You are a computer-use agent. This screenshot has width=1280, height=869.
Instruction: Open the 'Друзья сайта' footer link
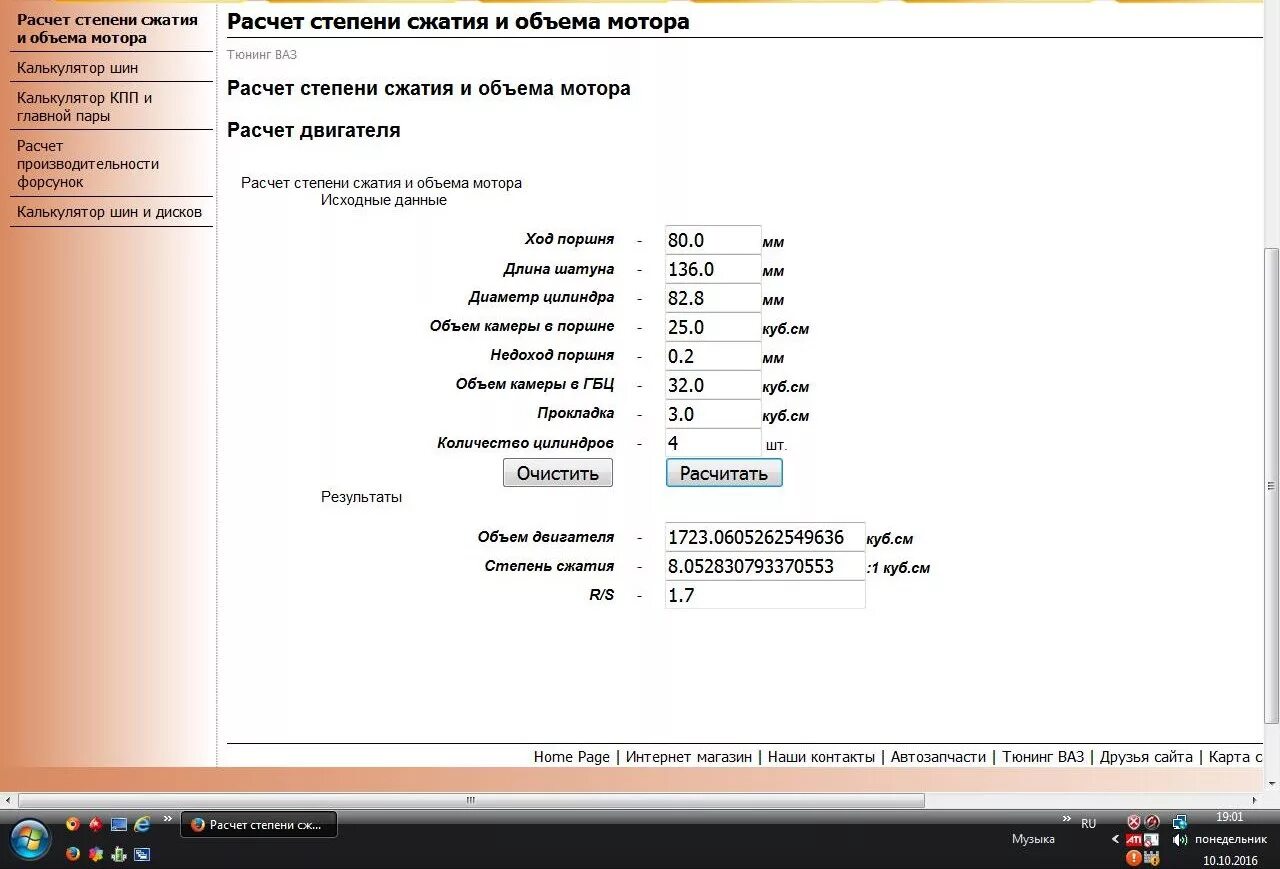(1146, 757)
